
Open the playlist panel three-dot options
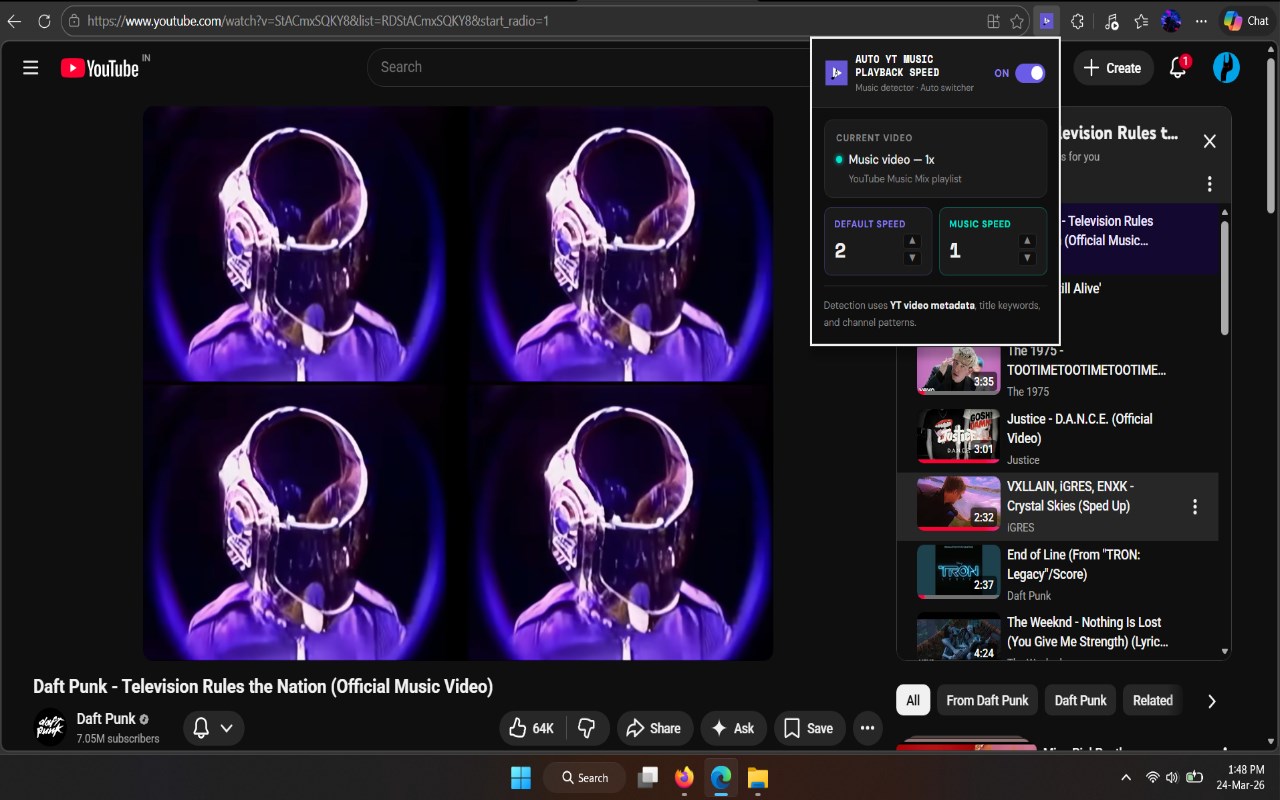(1209, 184)
